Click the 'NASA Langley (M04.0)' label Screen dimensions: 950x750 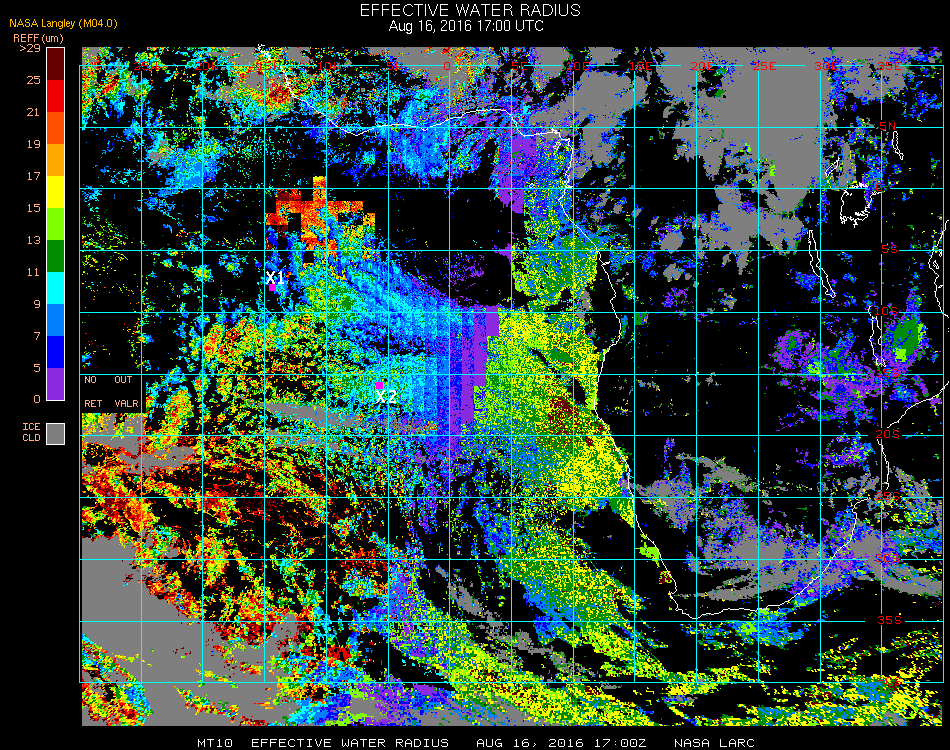point(63,23)
